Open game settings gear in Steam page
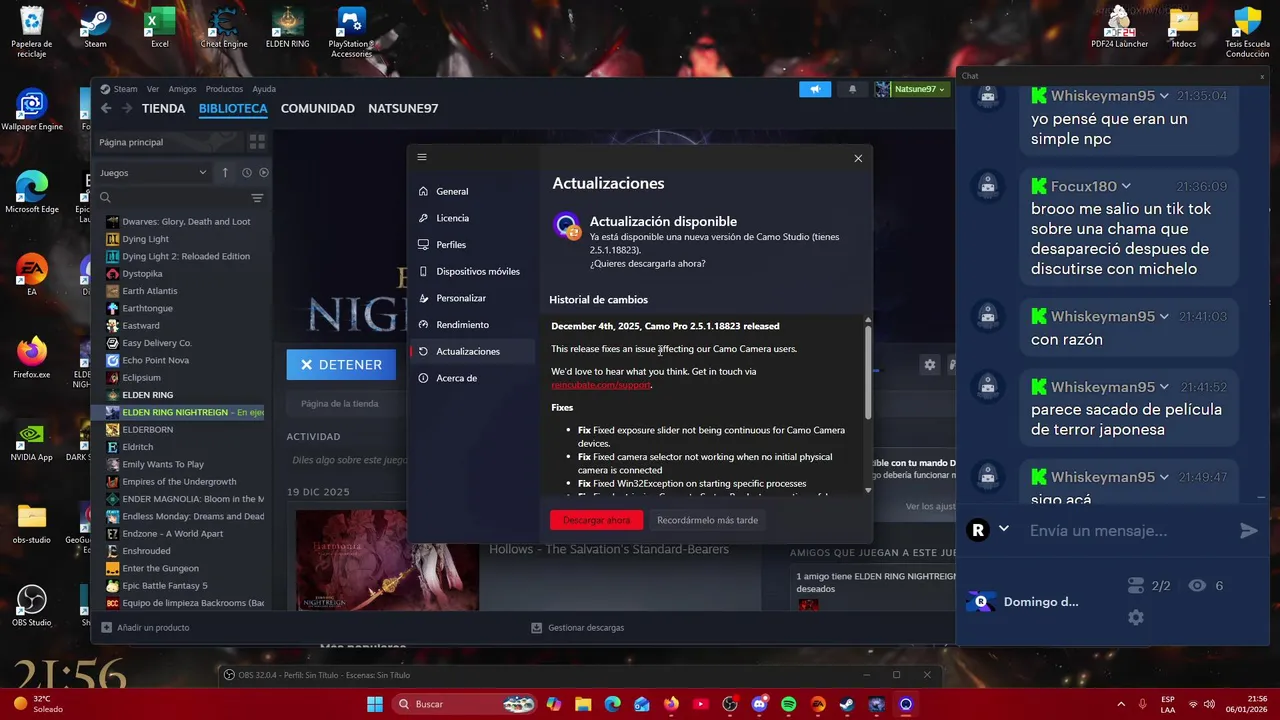The width and height of the screenshot is (1280, 720). [x=930, y=365]
